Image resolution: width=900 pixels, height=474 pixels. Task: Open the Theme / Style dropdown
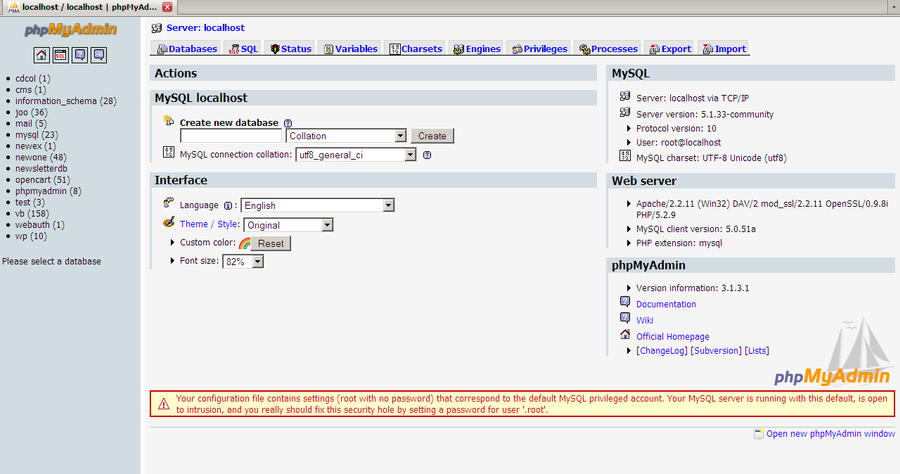[x=288, y=225]
